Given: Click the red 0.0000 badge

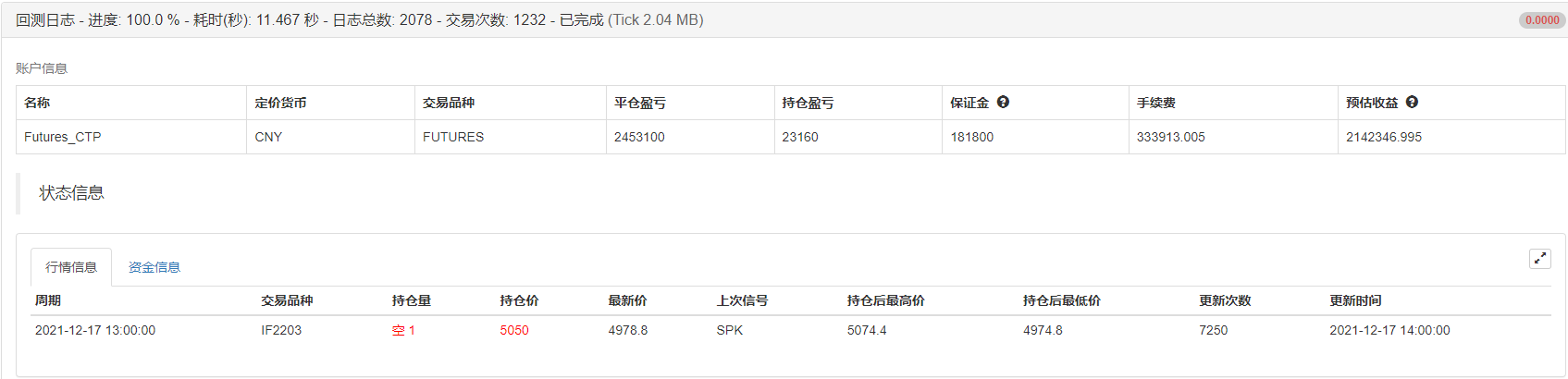Looking at the screenshot, I should [1541, 20].
